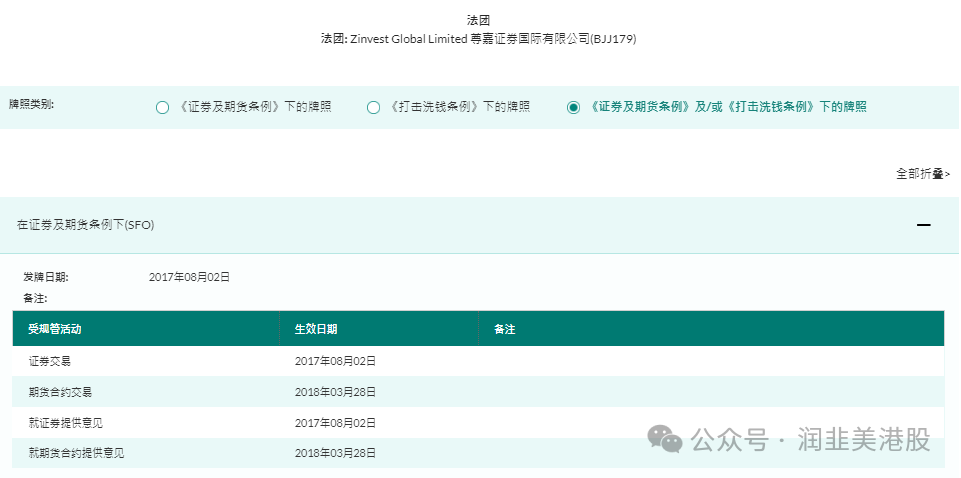This screenshot has width=961, height=478.
Task: Click the 发牌日期 value 2017年08月02日
Action: 189,277
